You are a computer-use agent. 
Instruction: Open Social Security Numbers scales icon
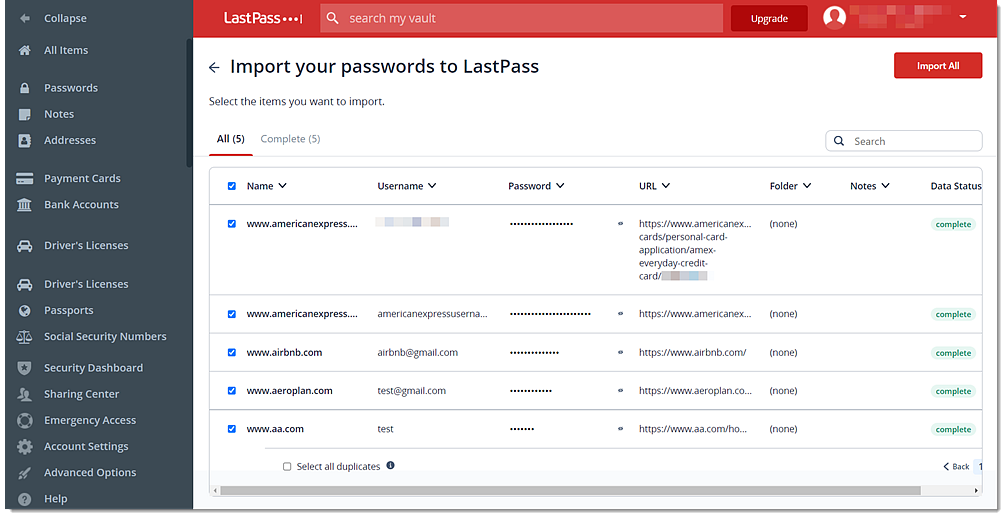(x=24, y=337)
